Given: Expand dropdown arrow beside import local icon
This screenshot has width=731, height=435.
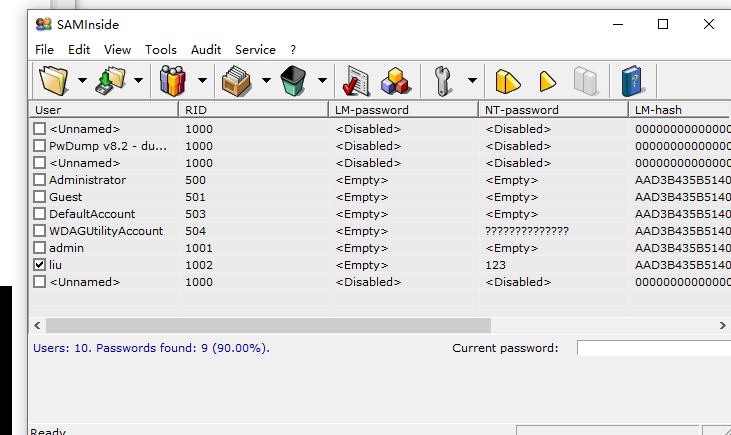Looking at the screenshot, I should tap(138, 80).
